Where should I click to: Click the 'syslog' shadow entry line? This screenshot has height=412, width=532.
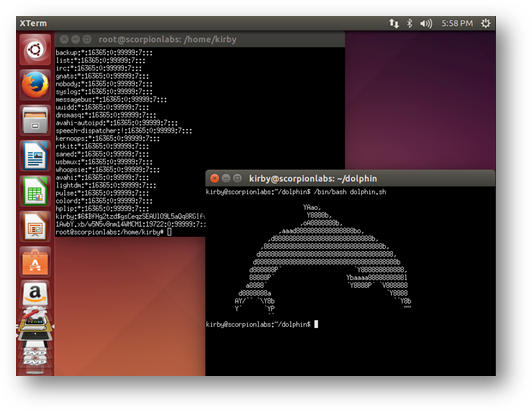click(x=104, y=92)
